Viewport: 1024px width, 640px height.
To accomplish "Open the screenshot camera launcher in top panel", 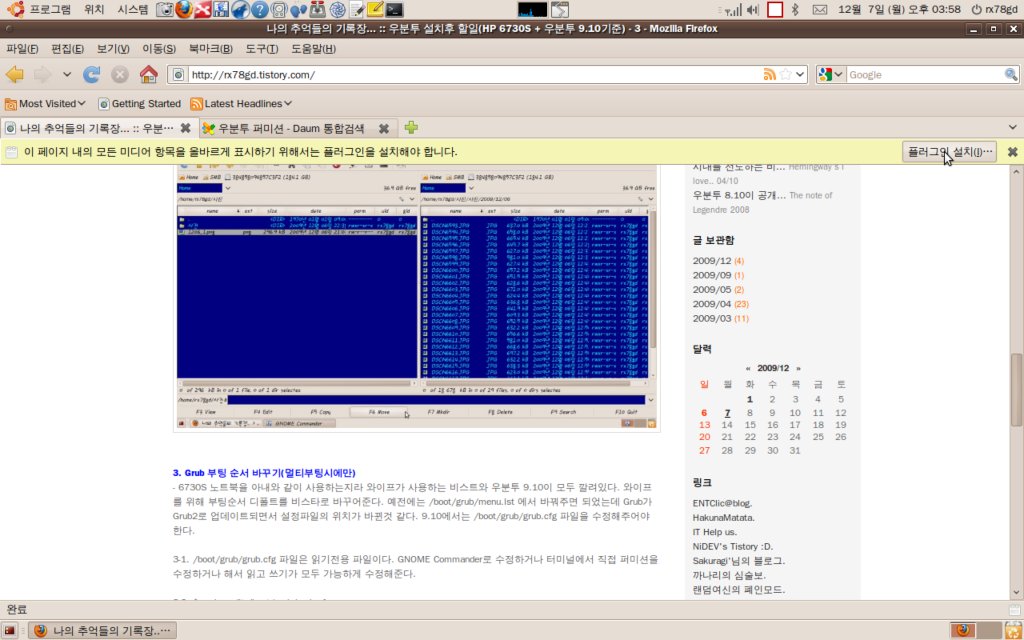I will pos(165,9).
